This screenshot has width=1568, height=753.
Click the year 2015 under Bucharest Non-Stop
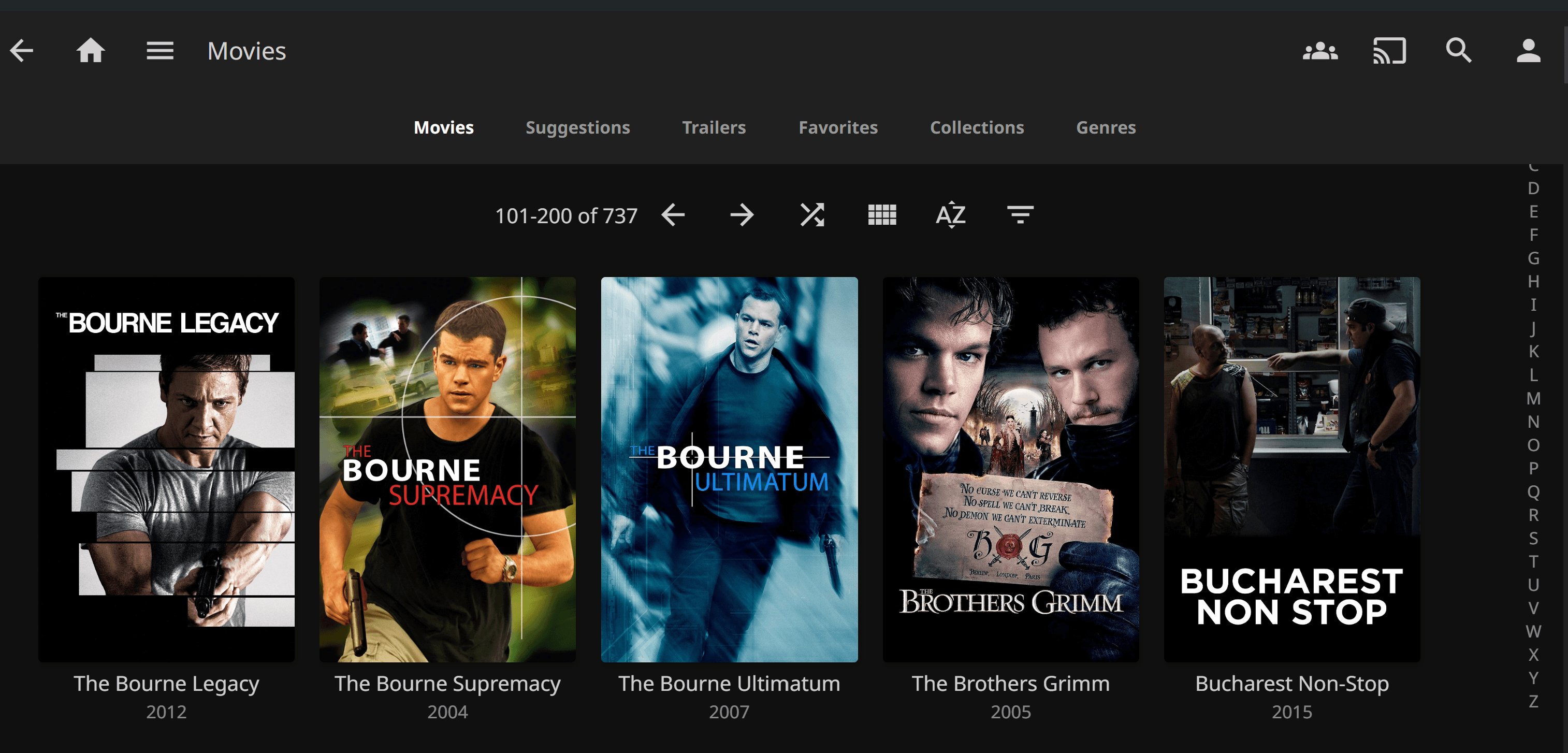tap(1291, 712)
